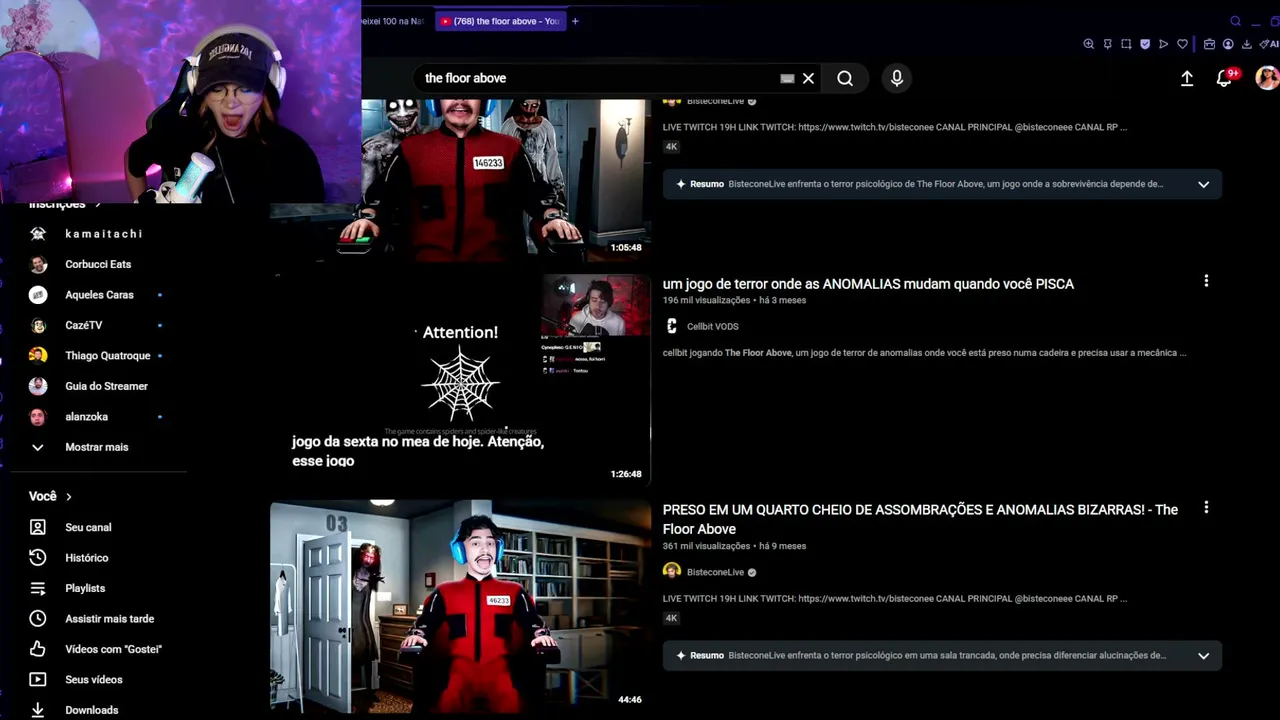Click the 4K badge on PRESO EM UM QUARTO video
The image size is (1280, 720).
(671, 618)
